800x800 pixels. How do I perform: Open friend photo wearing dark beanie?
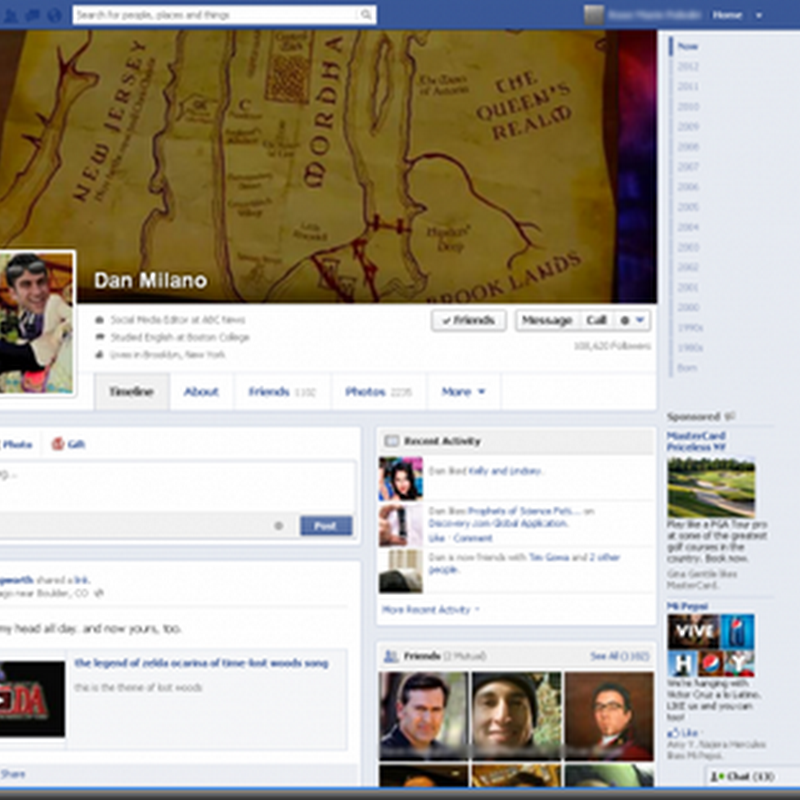(x=516, y=716)
